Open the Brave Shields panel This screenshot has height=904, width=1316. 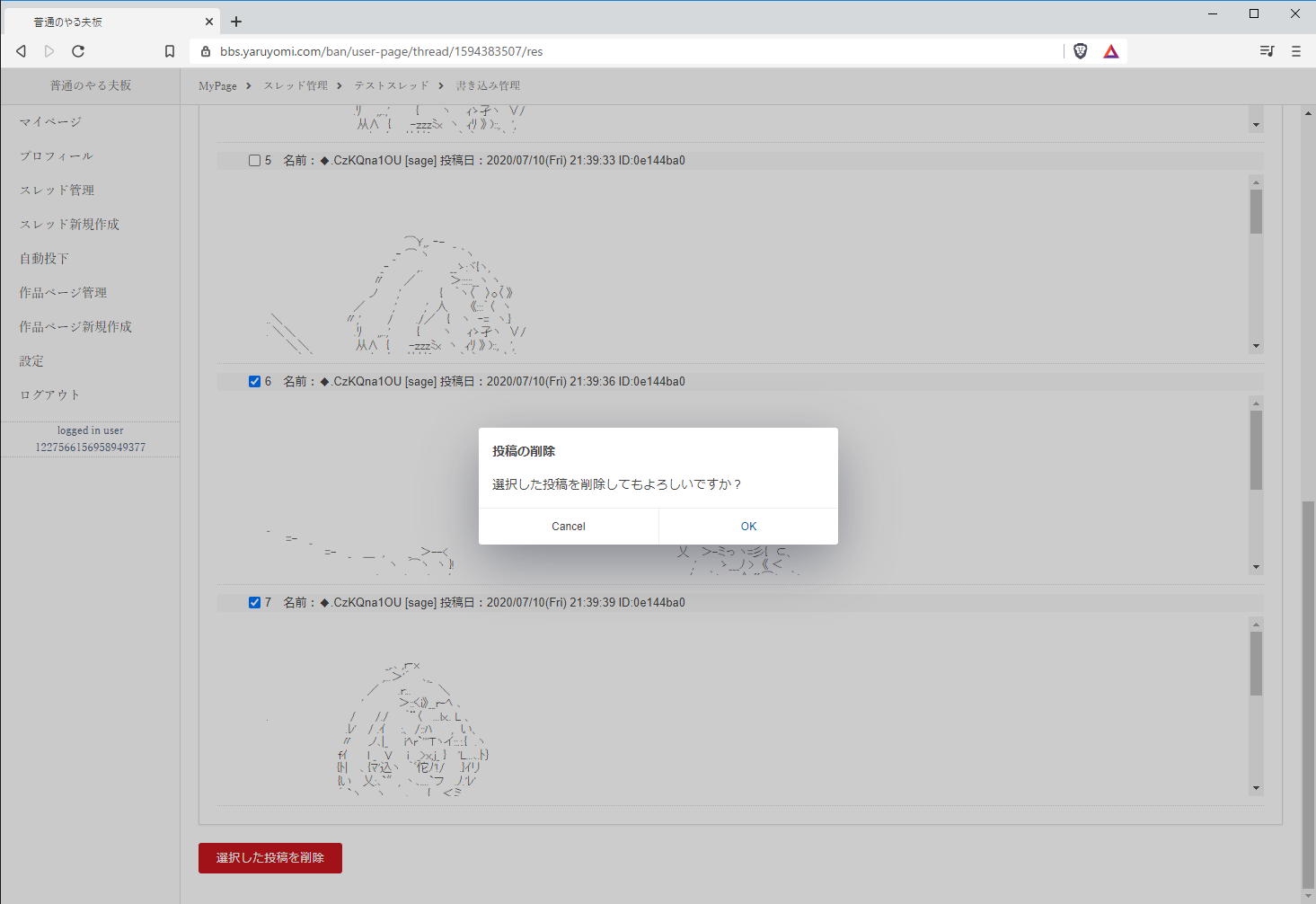coord(1080,51)
